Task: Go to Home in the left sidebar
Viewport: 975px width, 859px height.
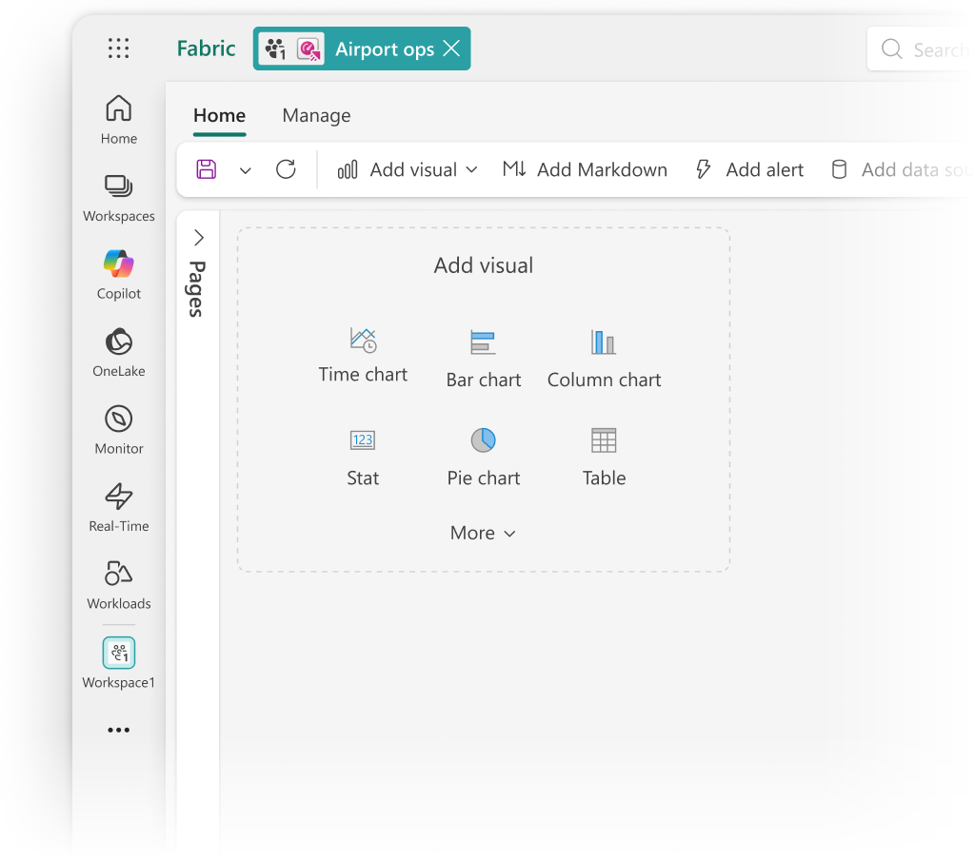Action: (x=119, y=120)
